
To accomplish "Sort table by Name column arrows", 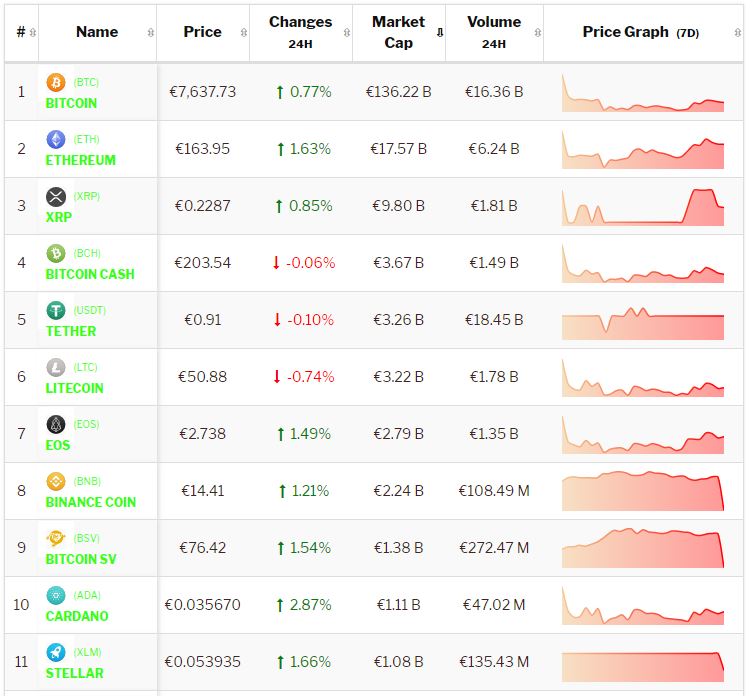I will 151,32.
